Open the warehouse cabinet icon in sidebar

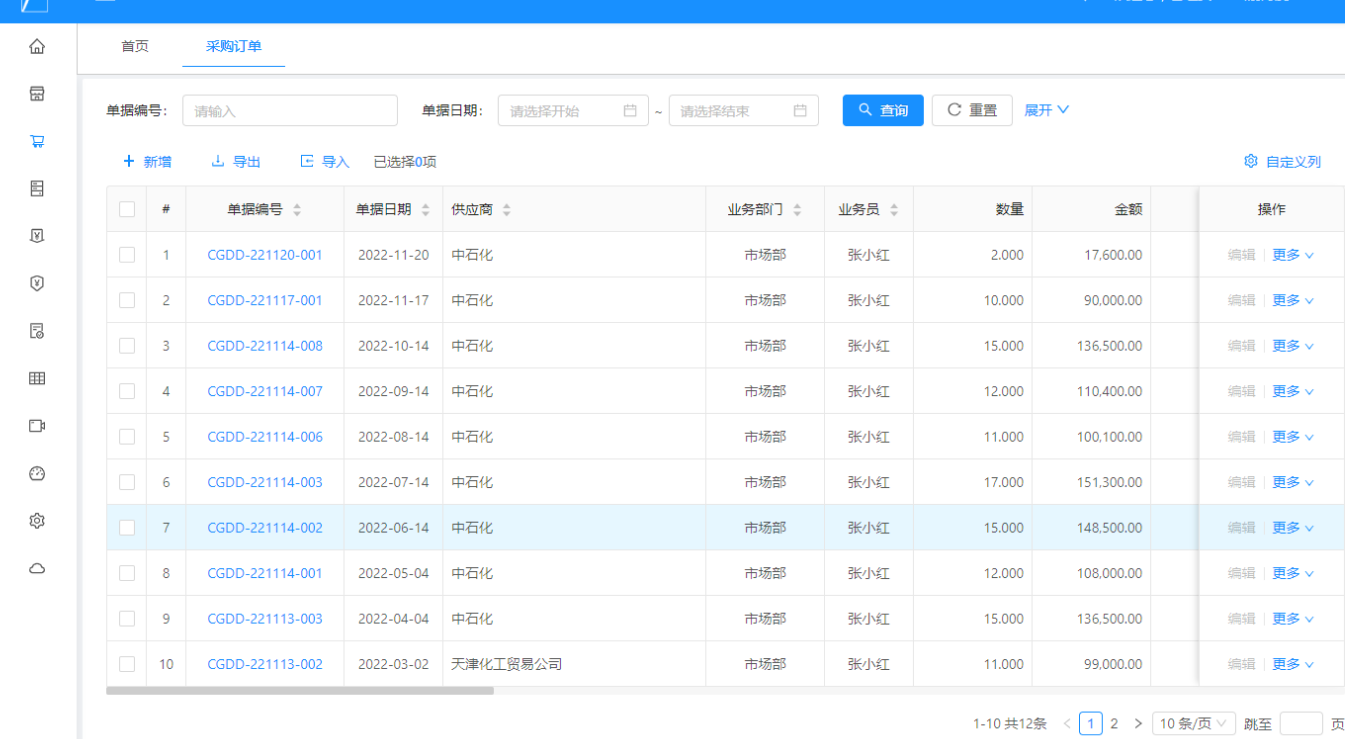(37, 188)
